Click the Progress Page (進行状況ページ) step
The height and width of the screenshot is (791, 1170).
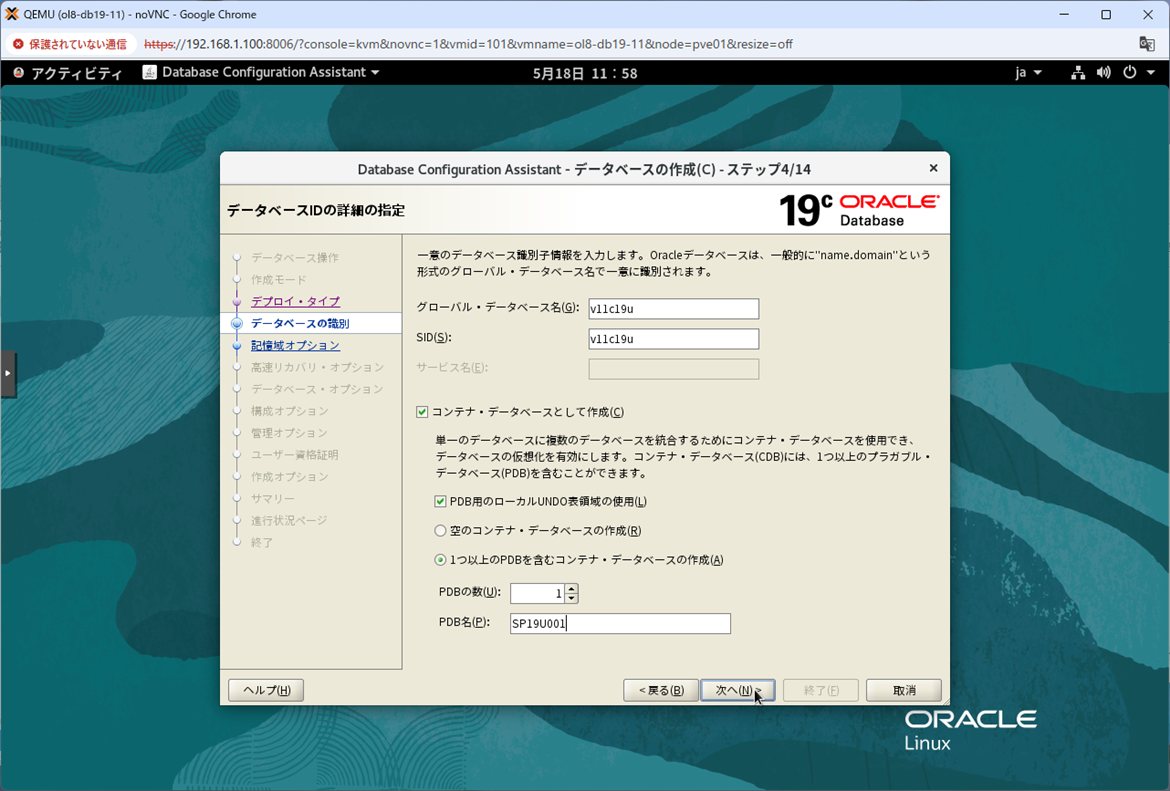point(289,520)
